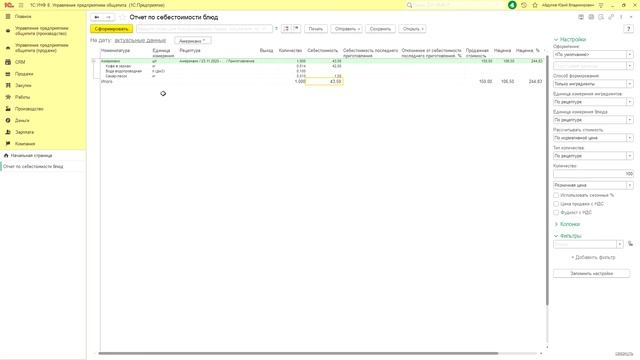Viewport: 640px width, 360px height.
Task: Click the Американо filter tag
Action: tap(192, 41)
